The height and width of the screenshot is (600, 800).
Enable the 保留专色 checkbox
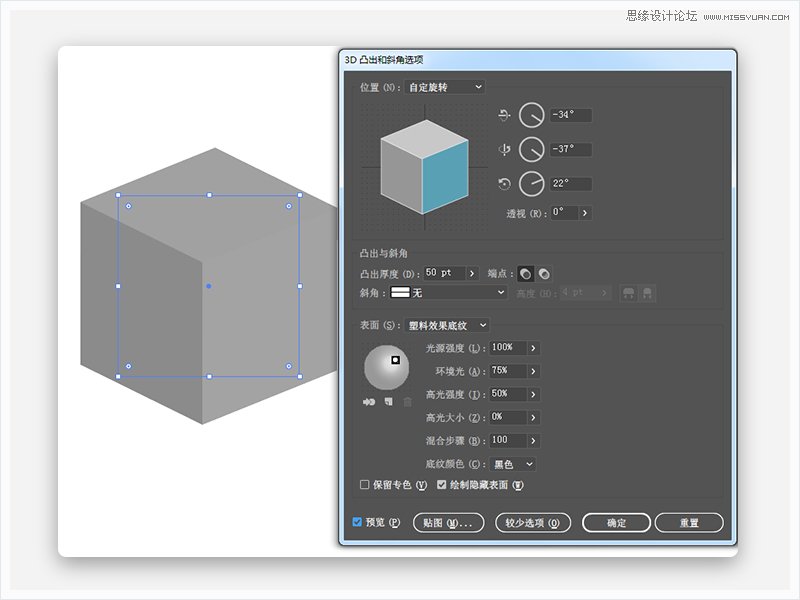click(x=364, y=485)
